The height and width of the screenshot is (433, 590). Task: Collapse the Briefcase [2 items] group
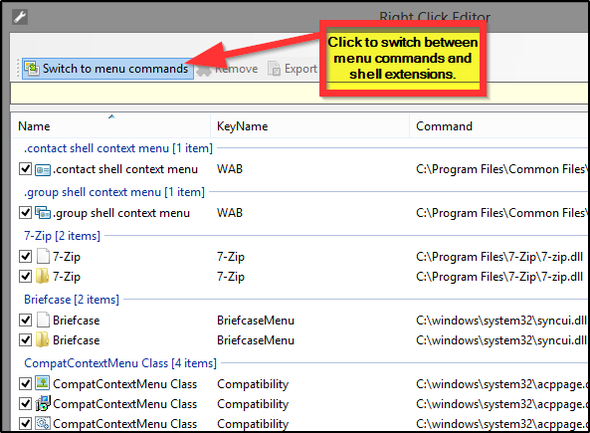71,299
